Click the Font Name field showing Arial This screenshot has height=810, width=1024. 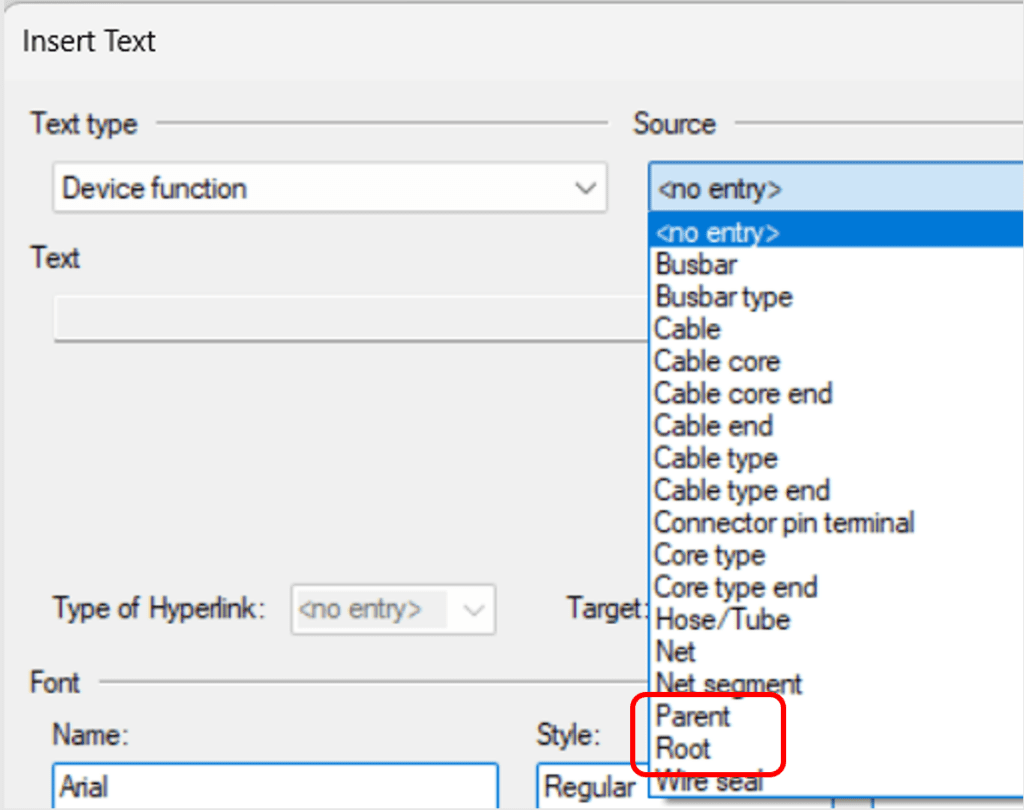pyautogui.click(x=275, y=787)
